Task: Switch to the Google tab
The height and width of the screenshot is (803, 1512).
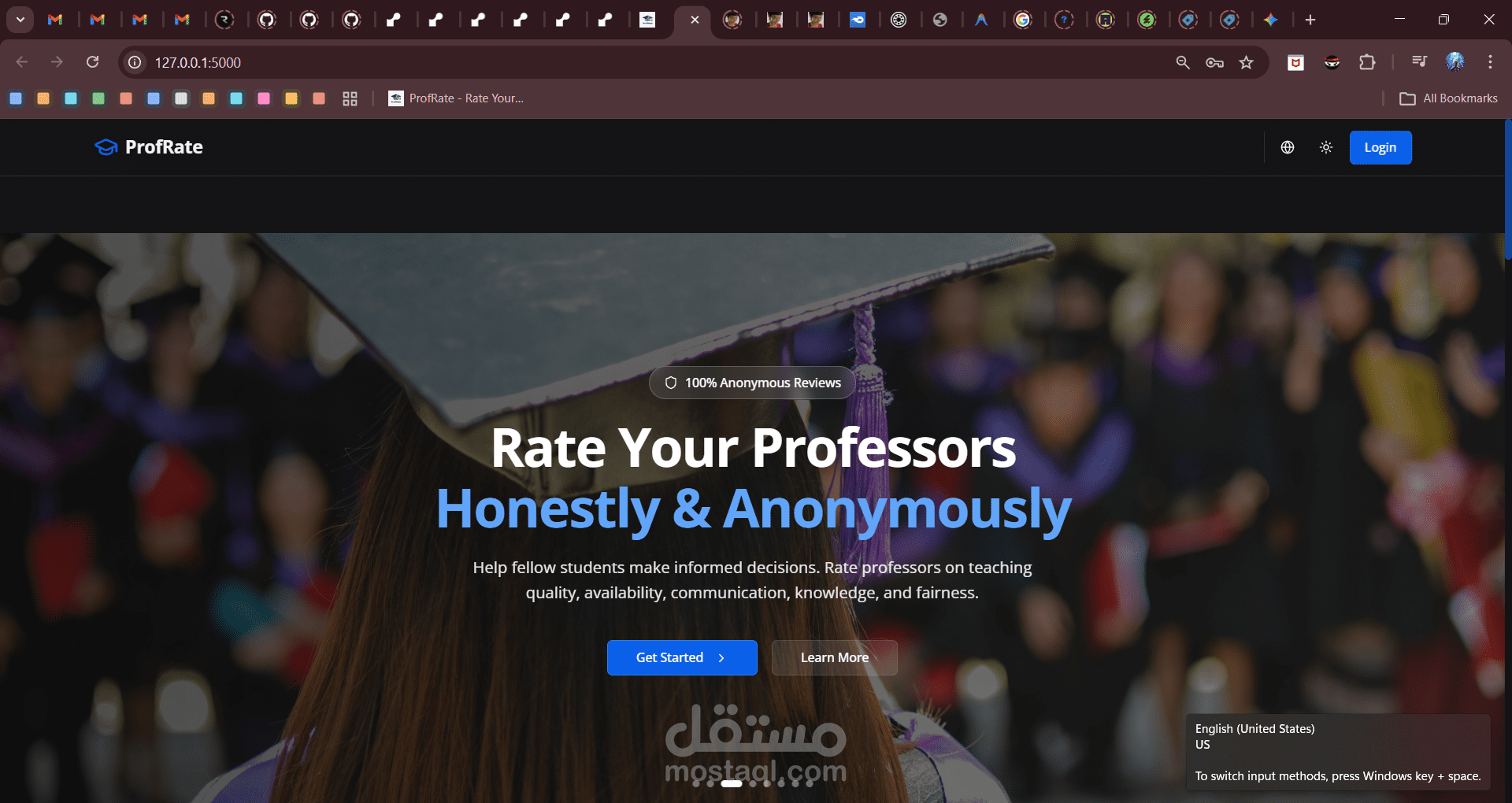Action: tap(1023, 20)
